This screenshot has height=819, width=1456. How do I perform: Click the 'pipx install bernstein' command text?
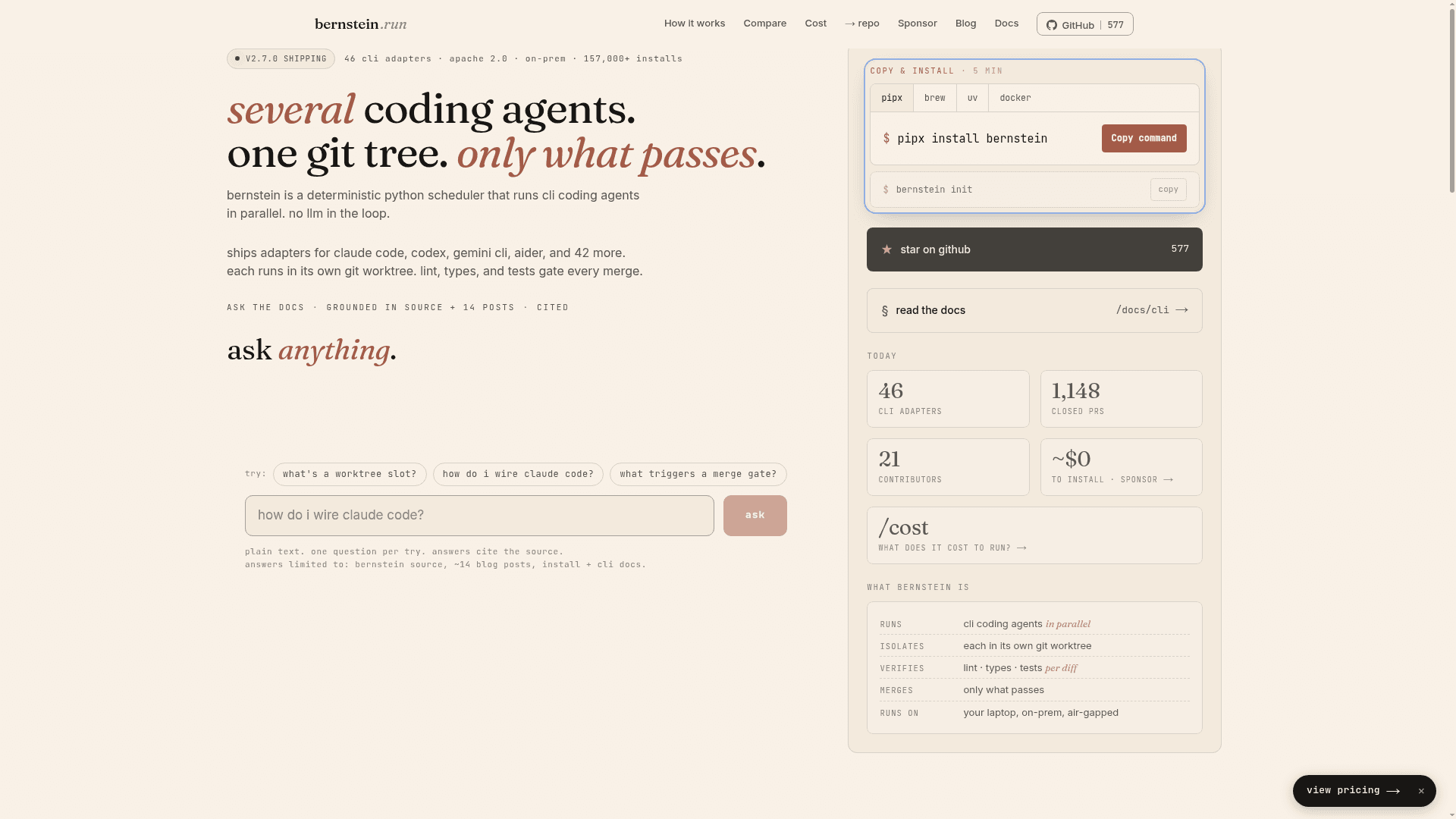[x=972, y=139]
